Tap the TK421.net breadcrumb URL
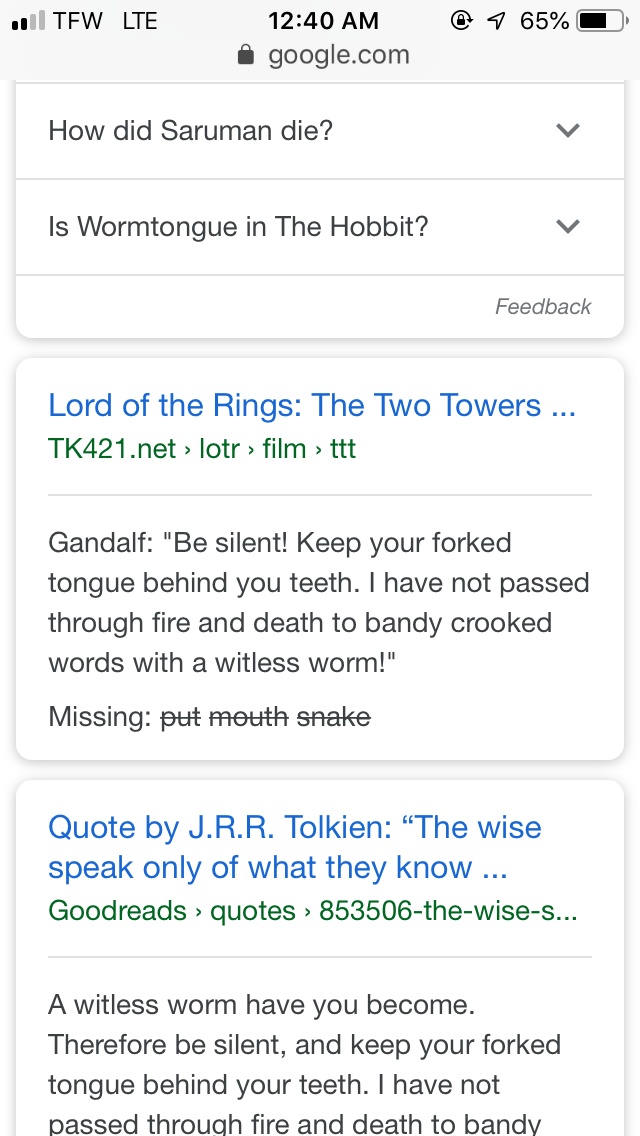Screen dimensions: 640x1136 pos(202,449)
